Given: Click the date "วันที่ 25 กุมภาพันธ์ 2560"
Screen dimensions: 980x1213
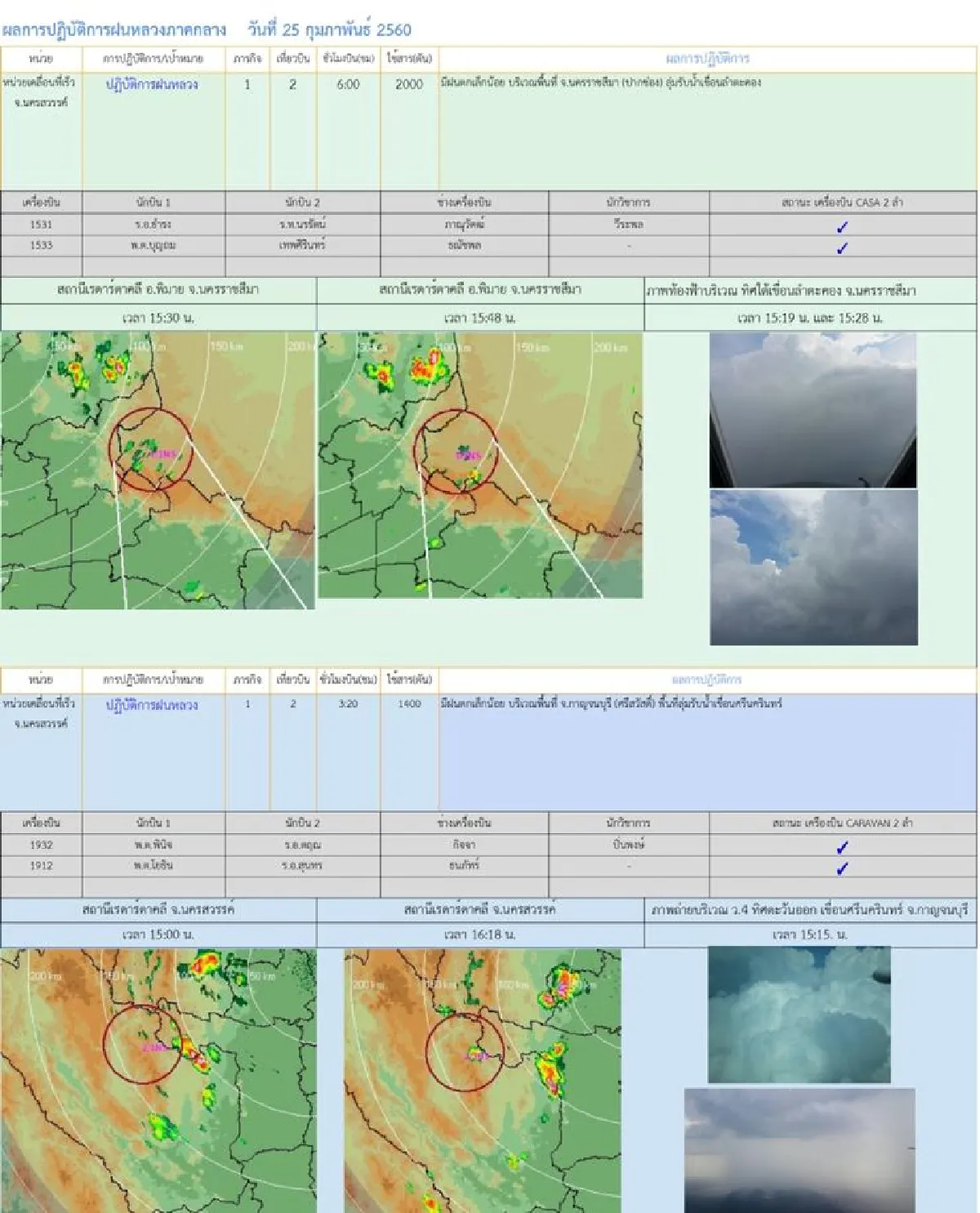Looking at the screenshot, I should click(x=330, y=30).
